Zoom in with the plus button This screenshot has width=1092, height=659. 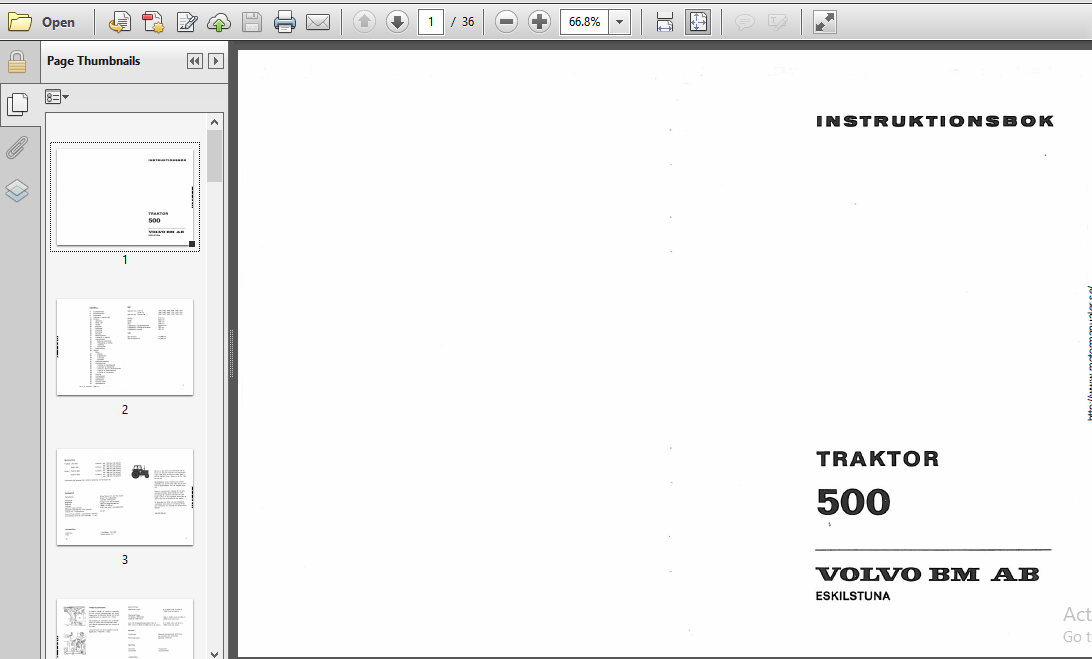[x=539, y=22]
